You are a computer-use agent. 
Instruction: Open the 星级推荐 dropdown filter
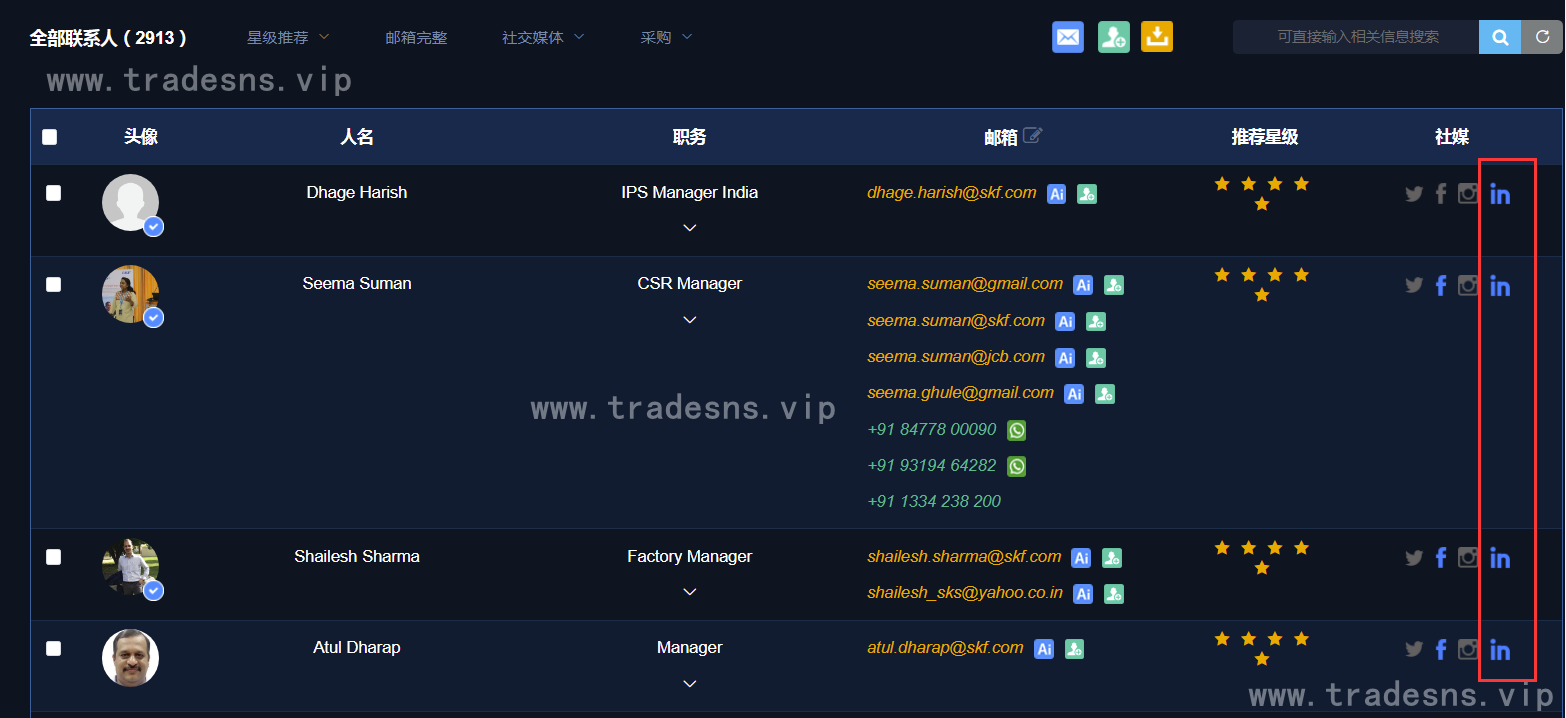(288, 37)
